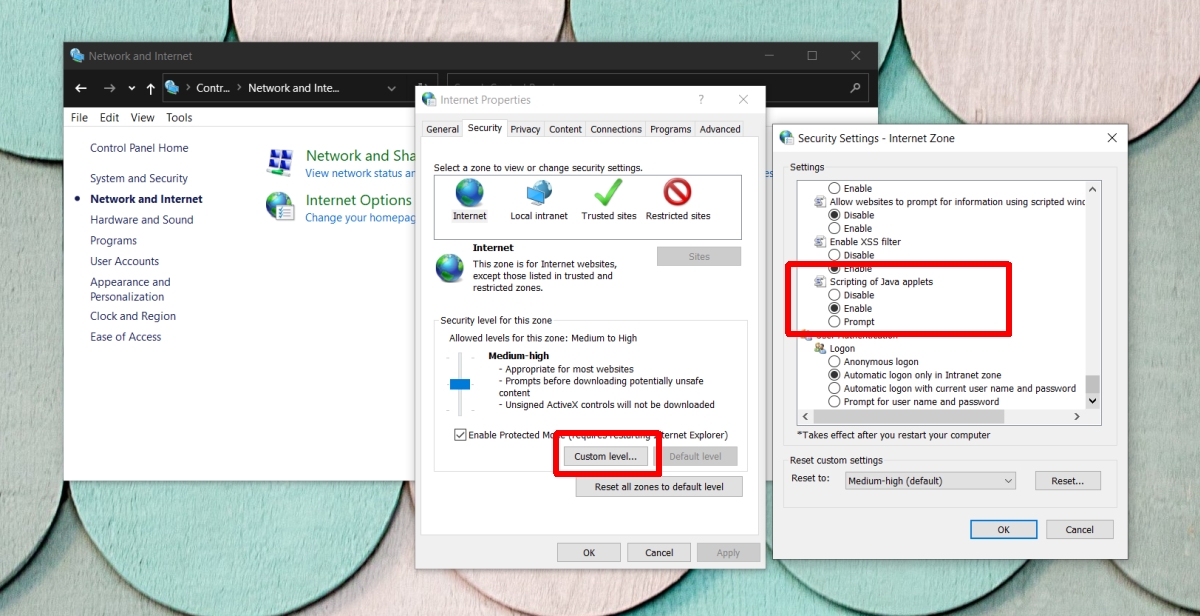
Task: Select the Internet zone globe icon
Action: (x=469, y=192)
